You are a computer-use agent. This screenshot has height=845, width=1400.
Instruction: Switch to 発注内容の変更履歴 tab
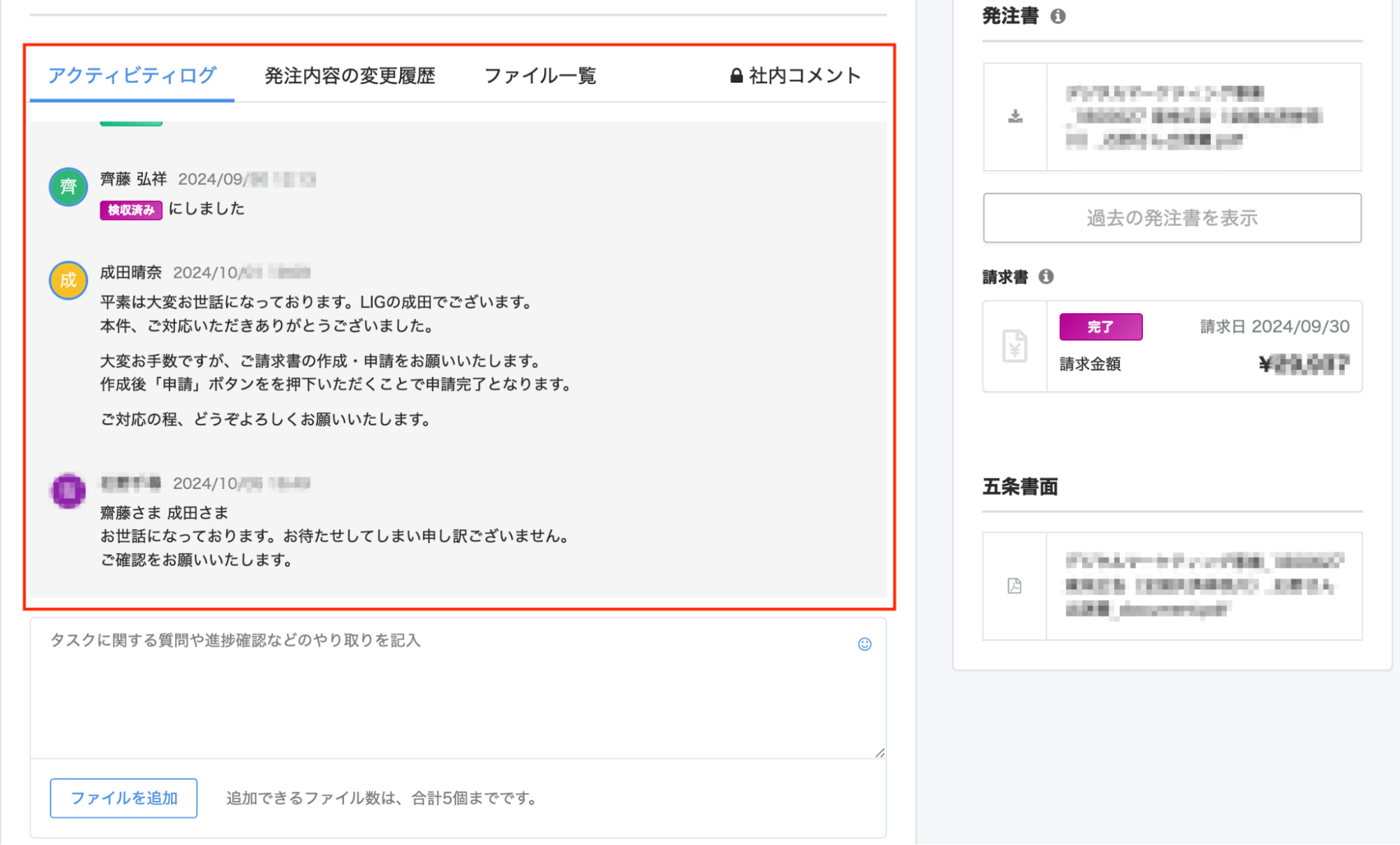tap(349, 76)
